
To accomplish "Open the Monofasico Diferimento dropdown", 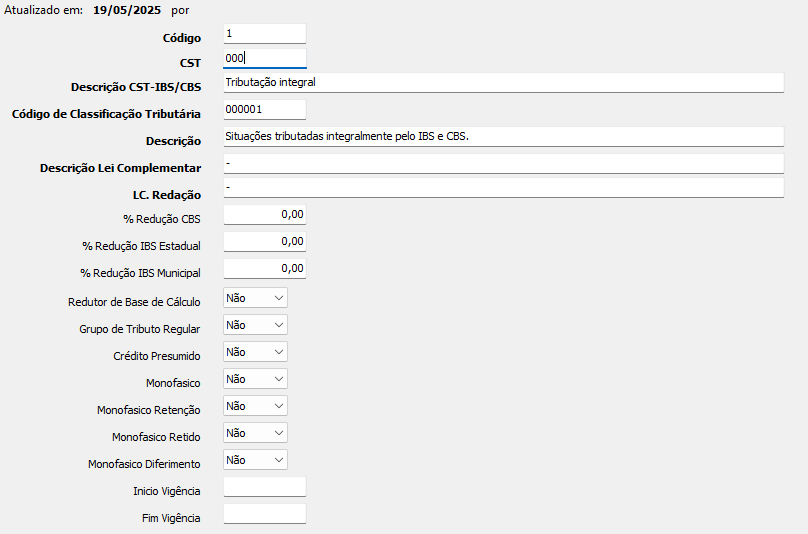I will click(x=255, y=460).
